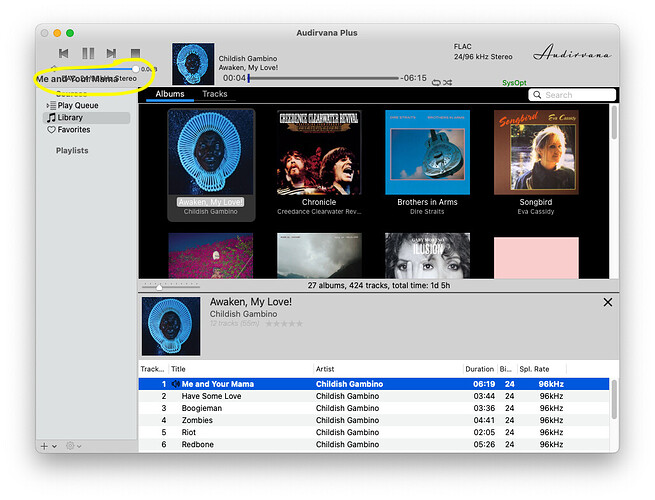
Task: Click 03:44 duration of Have Some Love
Action: pyautogui.click(x=484, y=396)
